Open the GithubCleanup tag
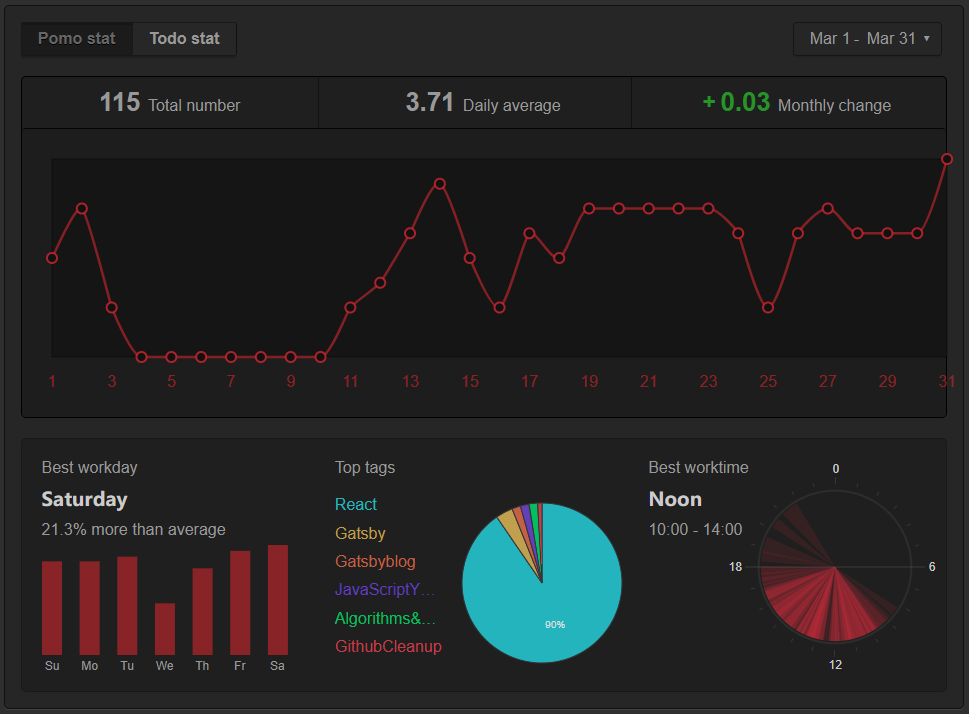 388,647
